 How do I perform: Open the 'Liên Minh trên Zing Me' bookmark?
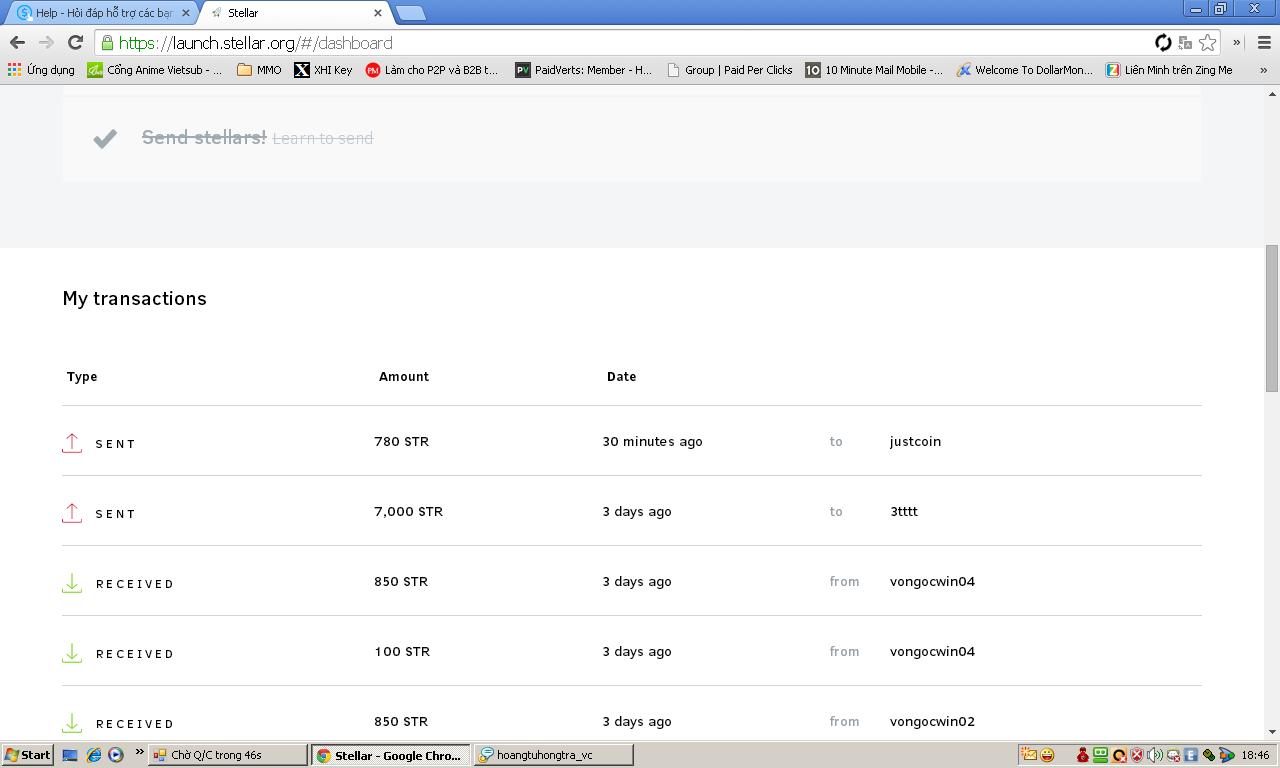(x=1169, y=70)
